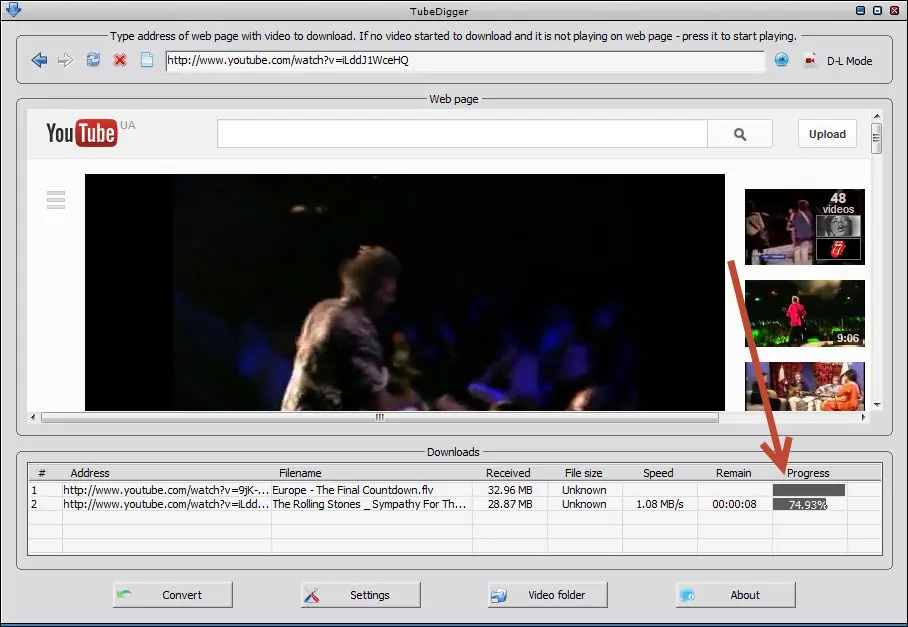Click the YouTube magnifier search button
908x627 pixels.
click(740, 134)
